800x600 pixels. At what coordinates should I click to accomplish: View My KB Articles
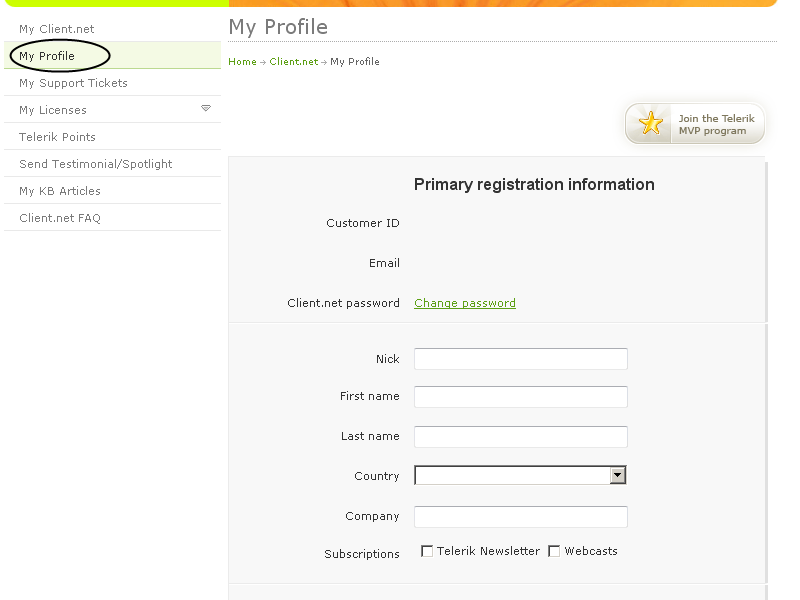point(60,191)
